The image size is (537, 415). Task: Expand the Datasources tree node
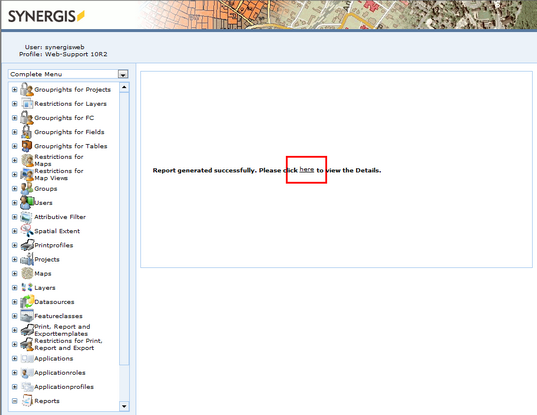(x=14, y=302)
